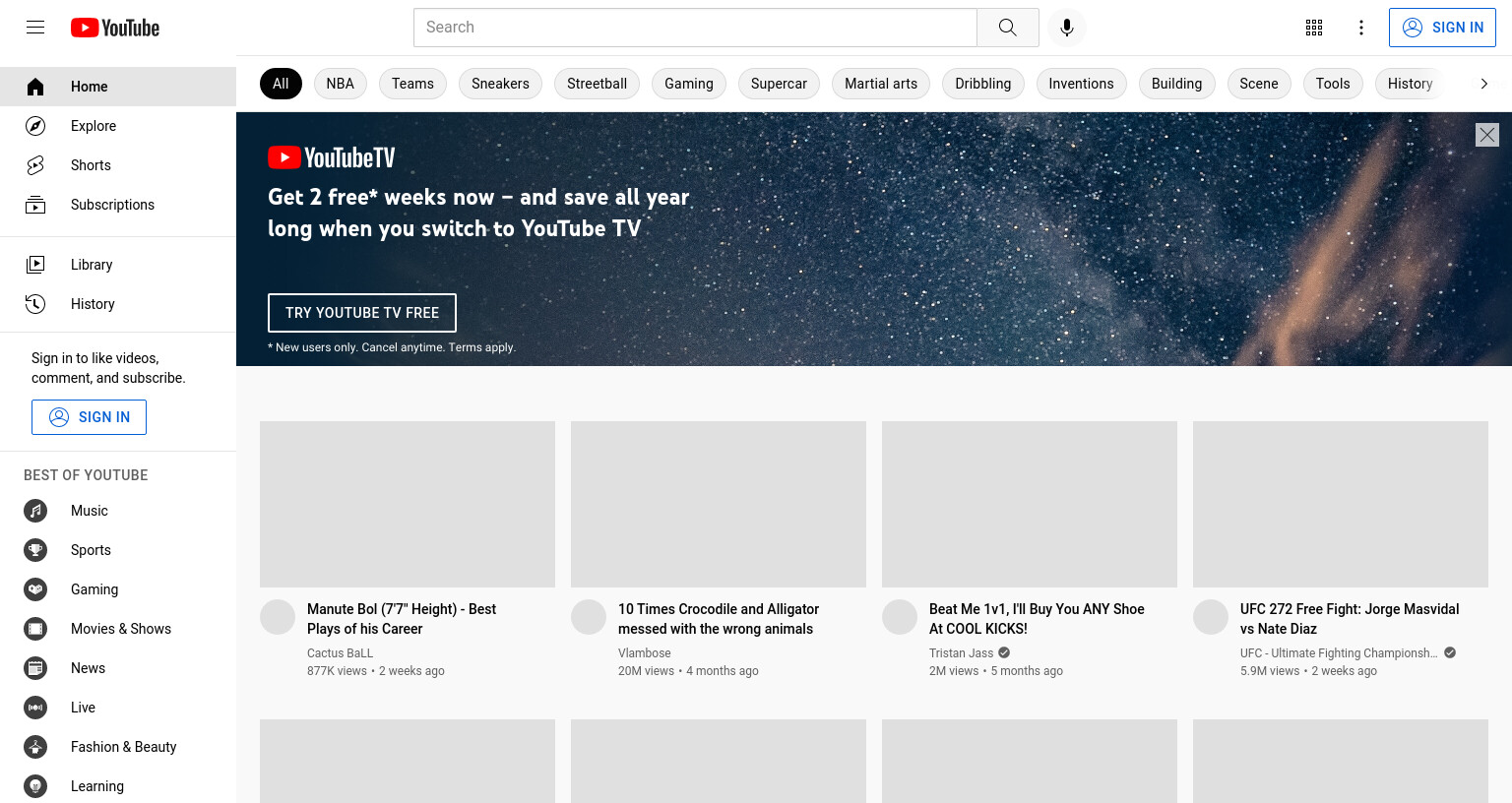Select the Dribbling filter chip
1512x803 pixels.
[x=983, y=84]
